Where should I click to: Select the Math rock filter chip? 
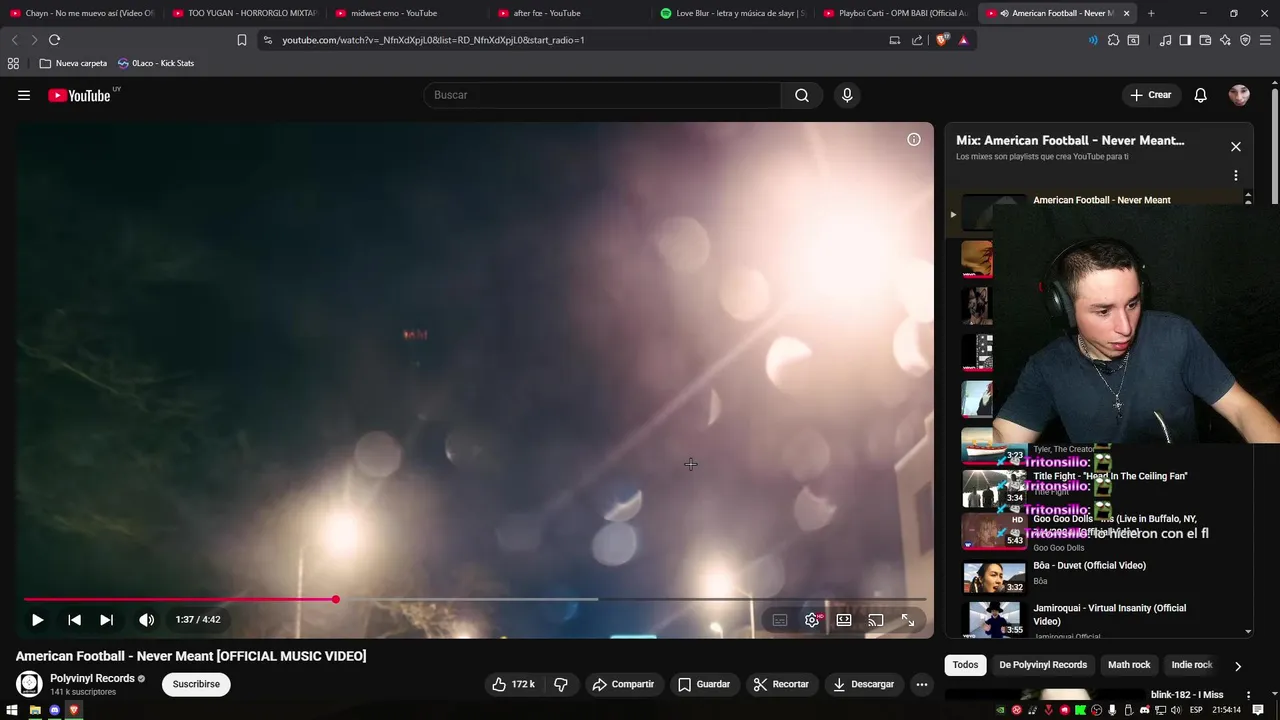(x=1129, y=665)
